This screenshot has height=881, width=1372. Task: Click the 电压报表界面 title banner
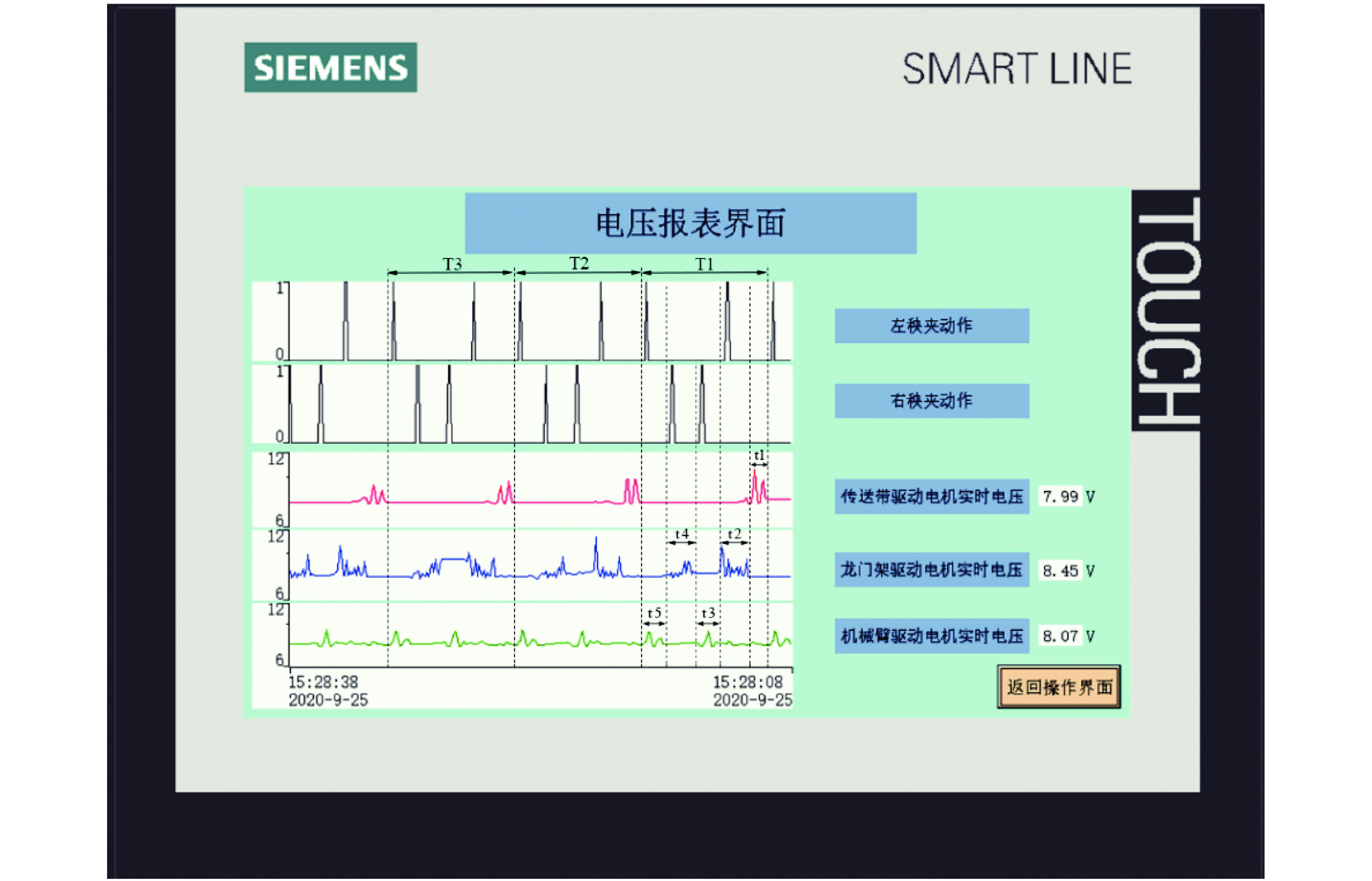click(x=690, y=223)
